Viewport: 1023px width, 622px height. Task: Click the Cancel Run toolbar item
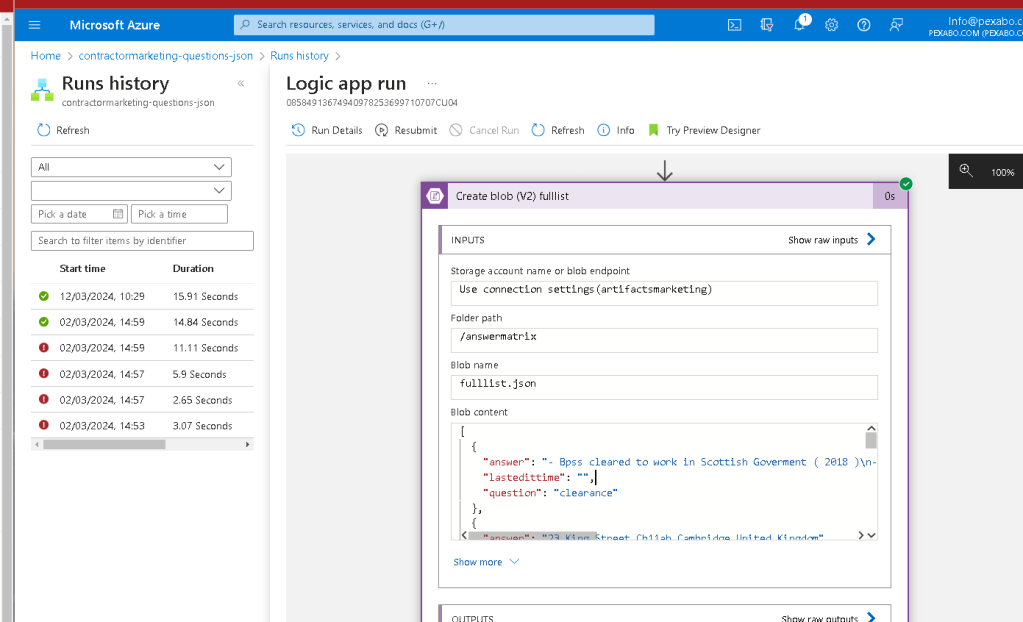click(484, 130)
